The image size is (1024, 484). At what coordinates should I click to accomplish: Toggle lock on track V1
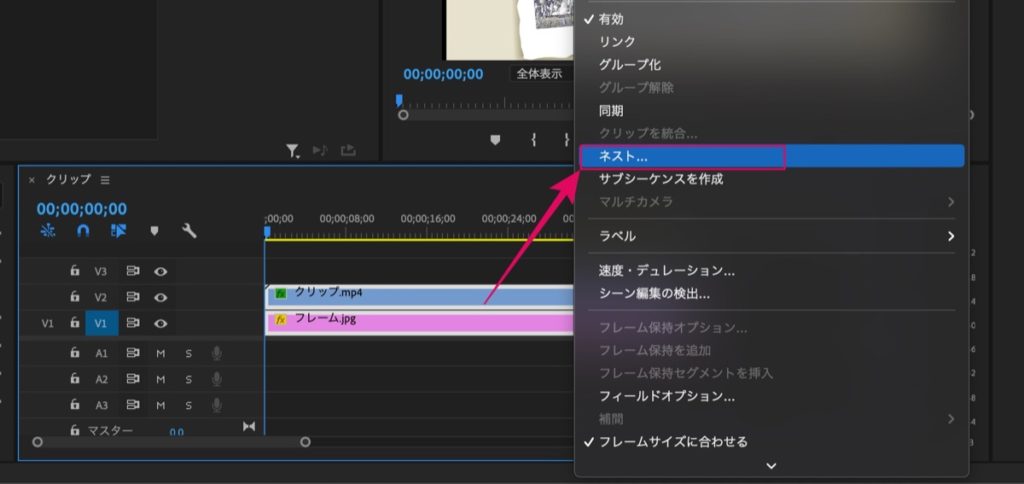coord(75,323)
